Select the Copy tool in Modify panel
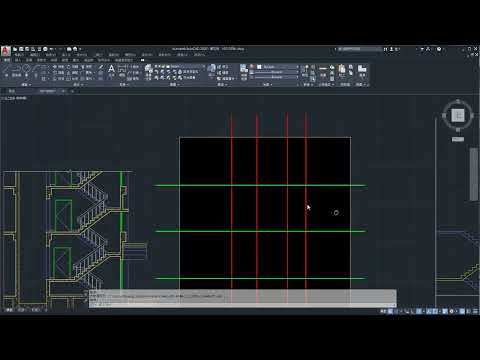Image resolution: width=480 pixels, height=360 pixels. [58, 73]
